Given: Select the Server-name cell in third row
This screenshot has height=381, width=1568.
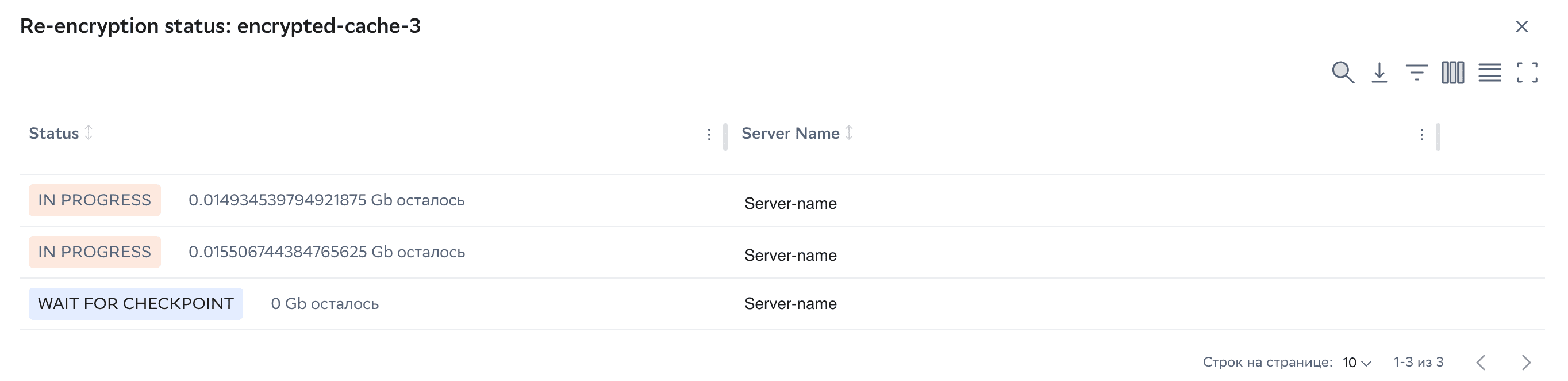Looking at the screenshot, I should [790, 303].
